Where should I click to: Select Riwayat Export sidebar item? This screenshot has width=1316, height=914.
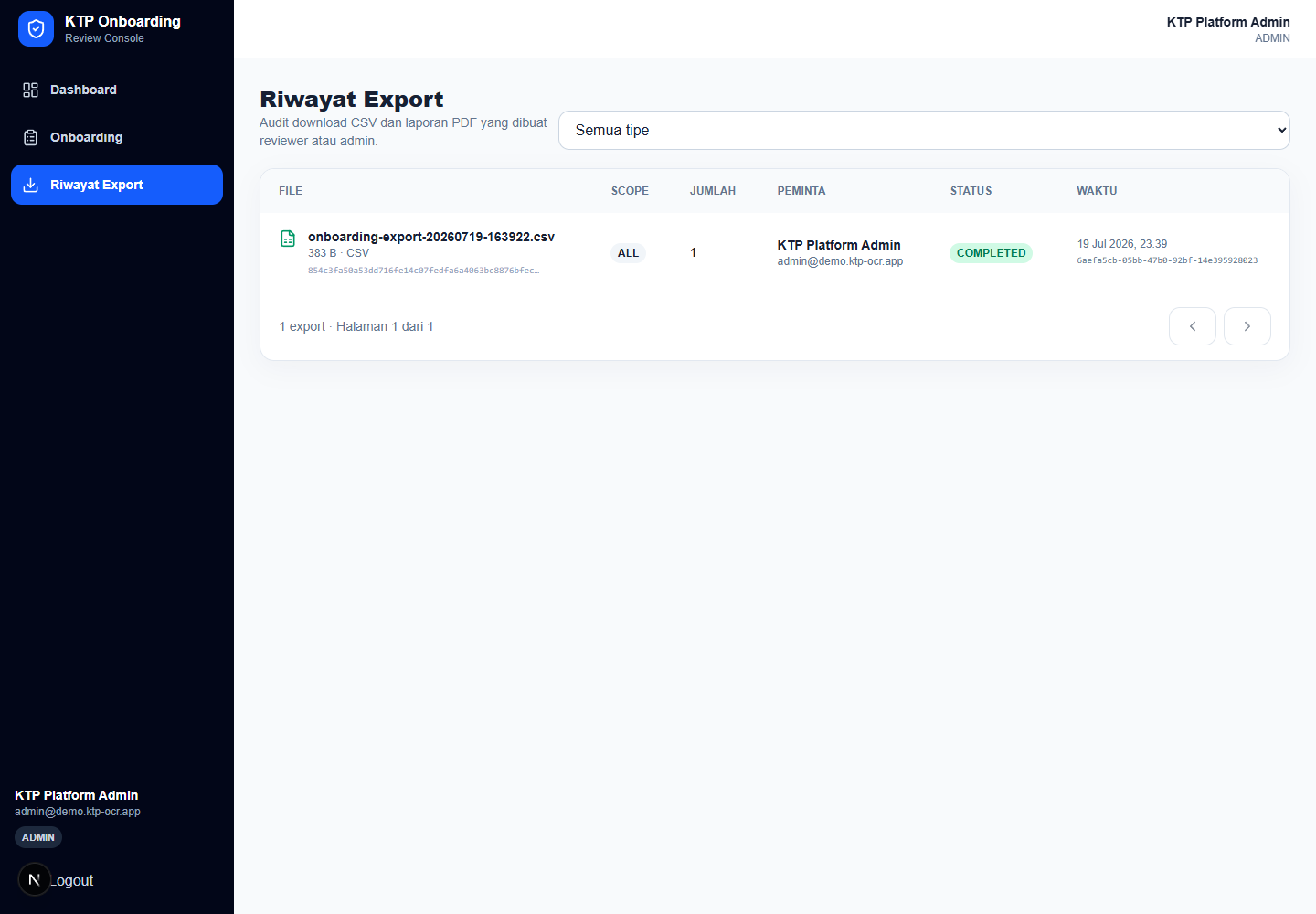click(x=117, y=185)
